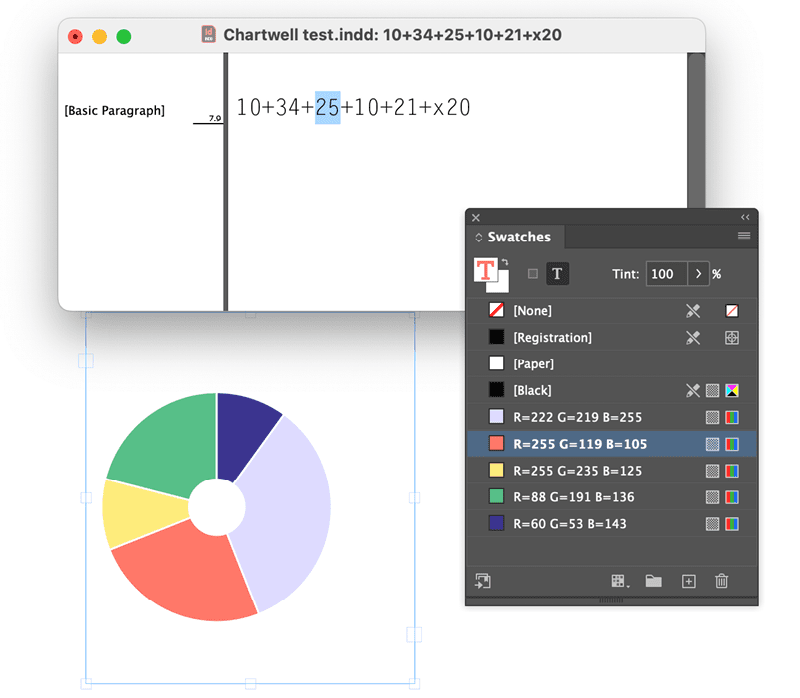Choose swatch R=255 G=235 B=125
800x698 pixels.
point(612,470)
